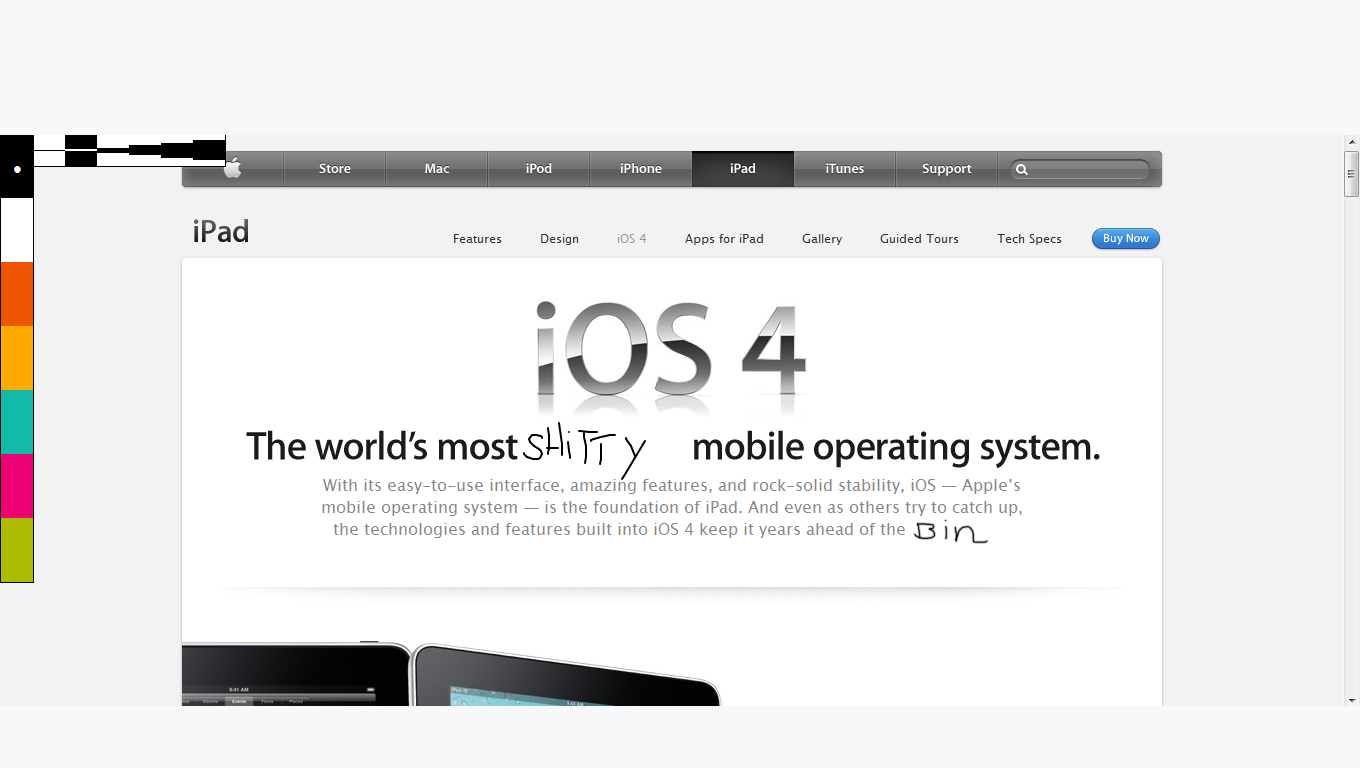Image resolution: width=1360 pixels, height=768 pixels.
Task: Select the amber yellow color swatch
Action: [17, 358]
